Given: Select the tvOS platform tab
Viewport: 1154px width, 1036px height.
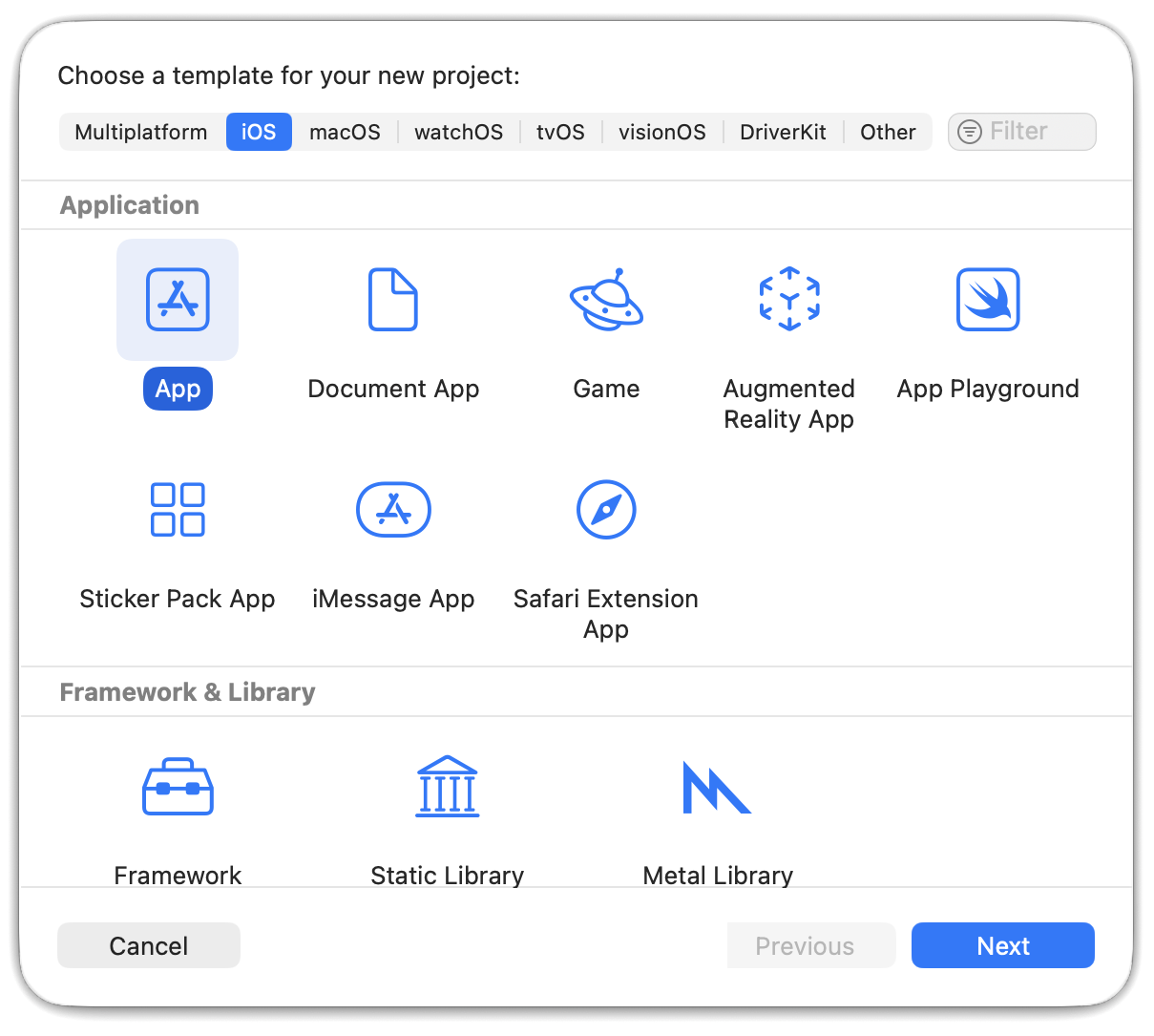Looking at the screenshot, I should point(560,132).
